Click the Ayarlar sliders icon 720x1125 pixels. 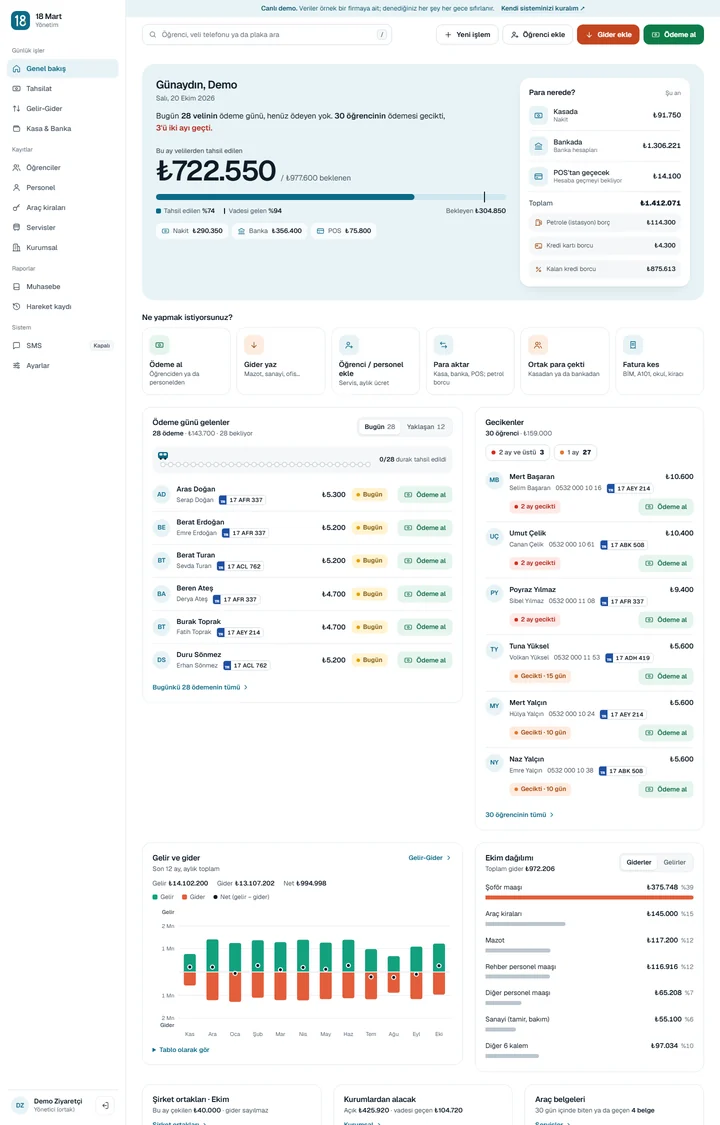[x=16, y=366]
